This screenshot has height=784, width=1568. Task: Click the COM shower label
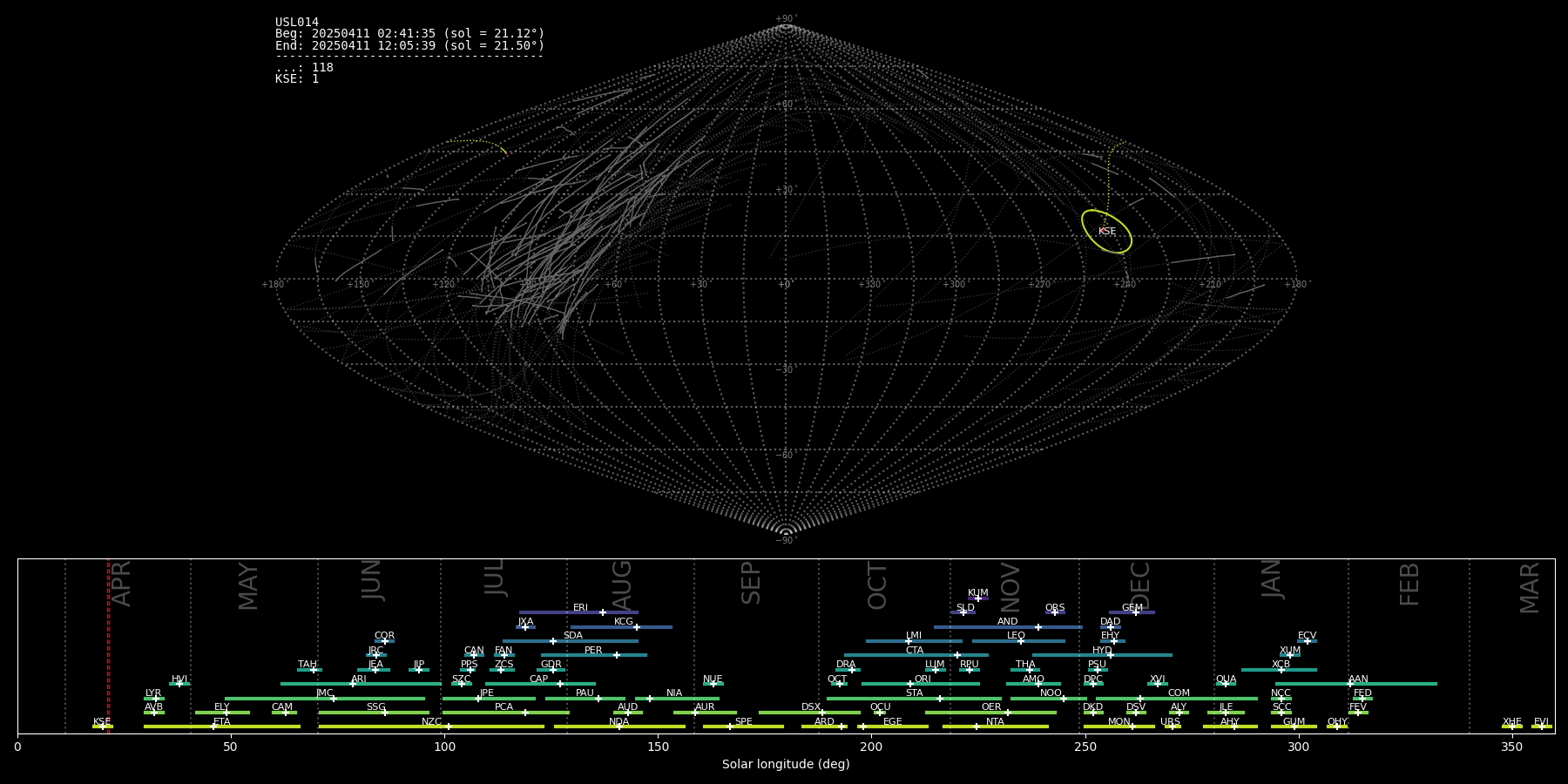click(1179, 693)
